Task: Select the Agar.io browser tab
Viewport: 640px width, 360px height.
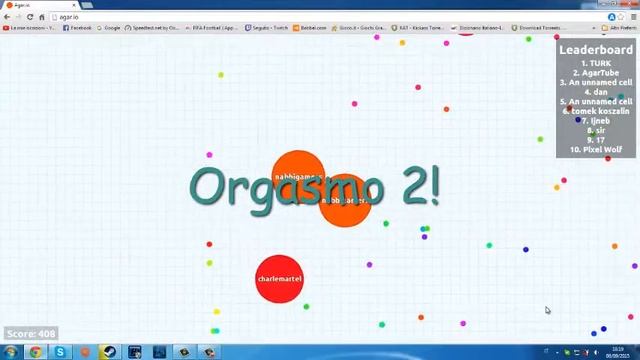Action: (x=40, y=5)
